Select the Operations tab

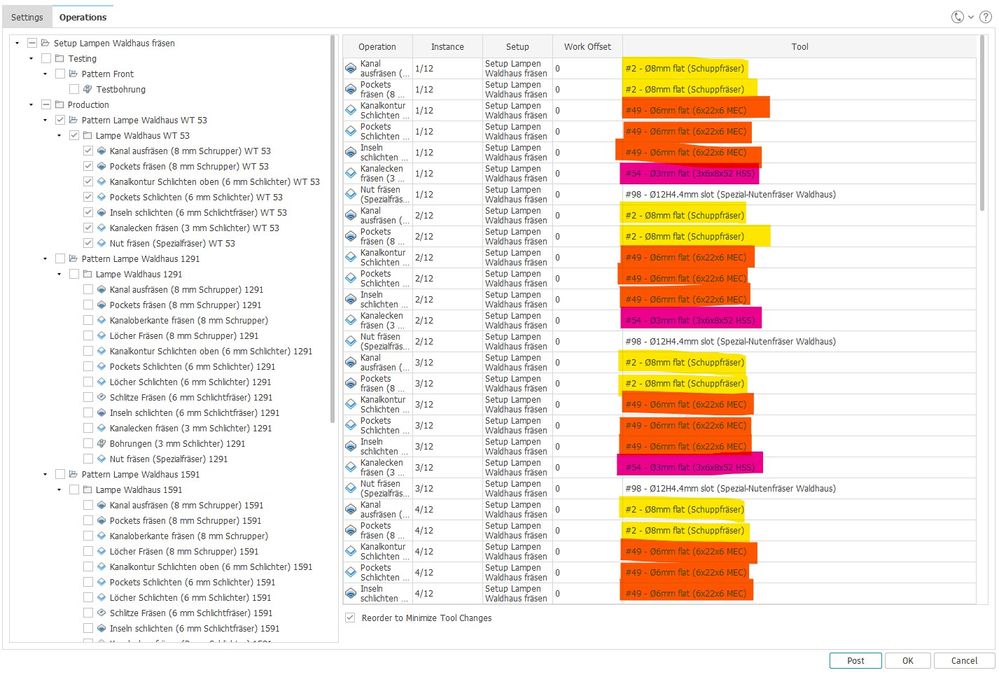(83, 17)
